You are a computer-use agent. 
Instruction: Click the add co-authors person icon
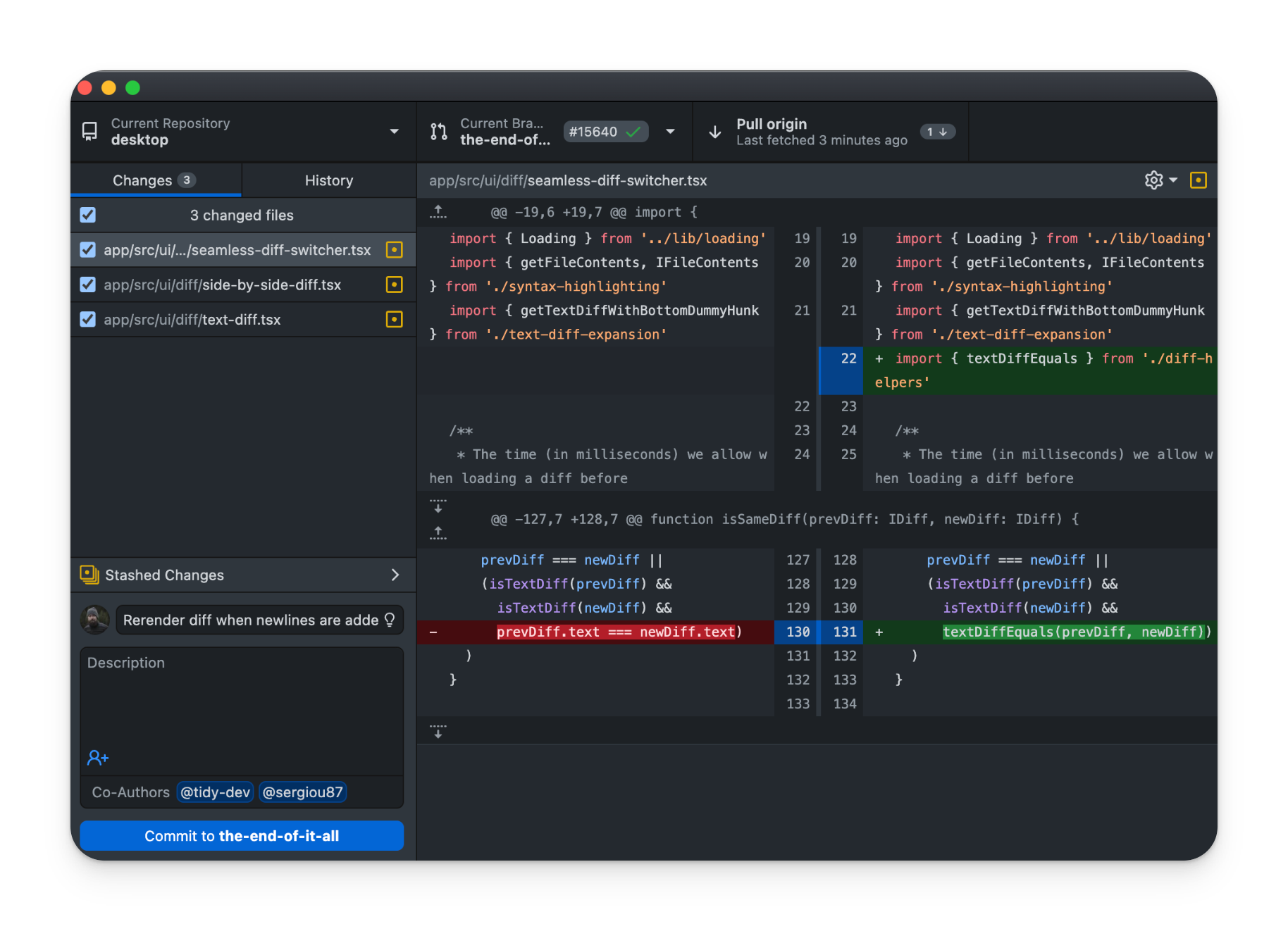point(98,758)
